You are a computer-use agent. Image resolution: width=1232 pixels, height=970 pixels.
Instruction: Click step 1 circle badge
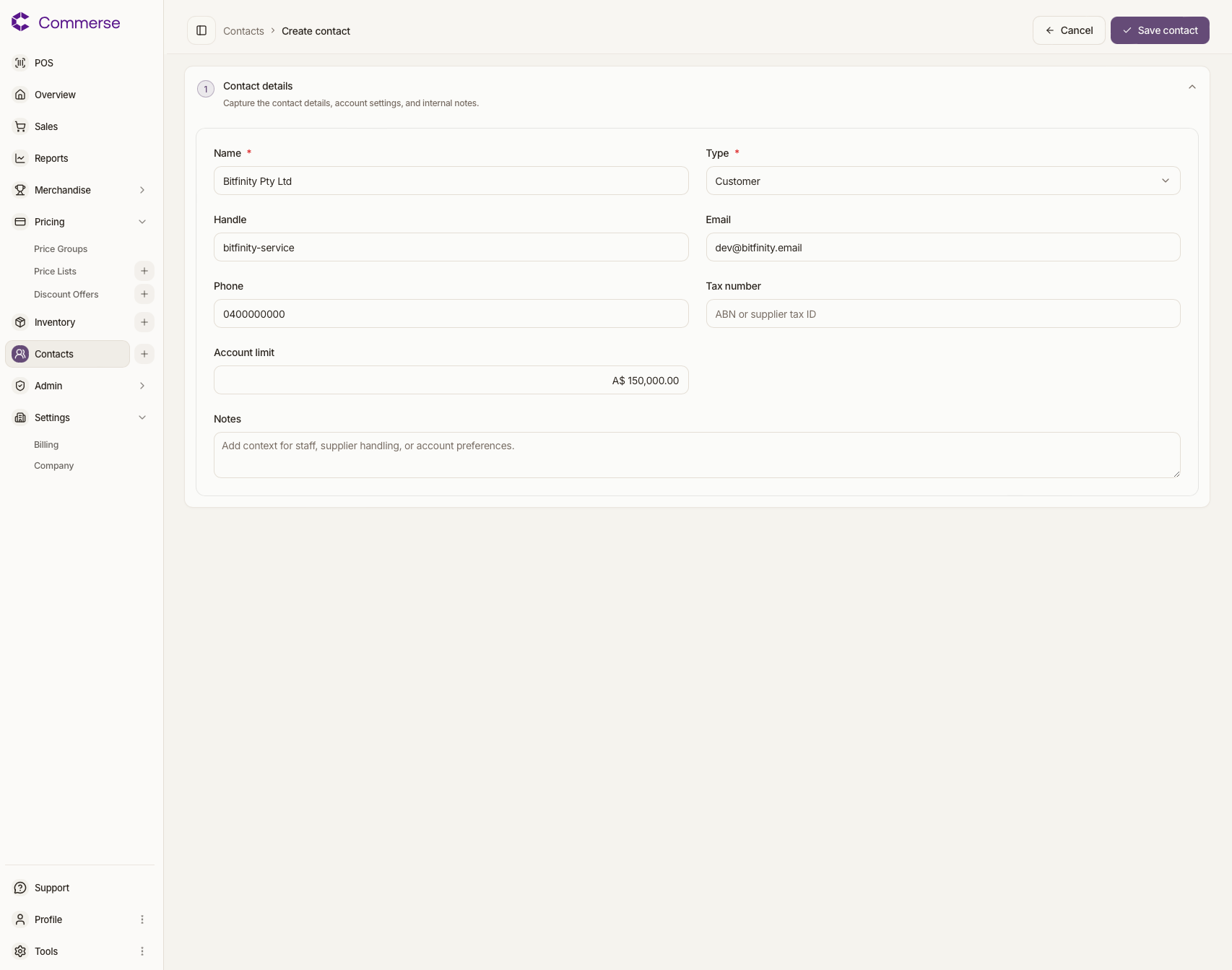[x=206, y=90]
